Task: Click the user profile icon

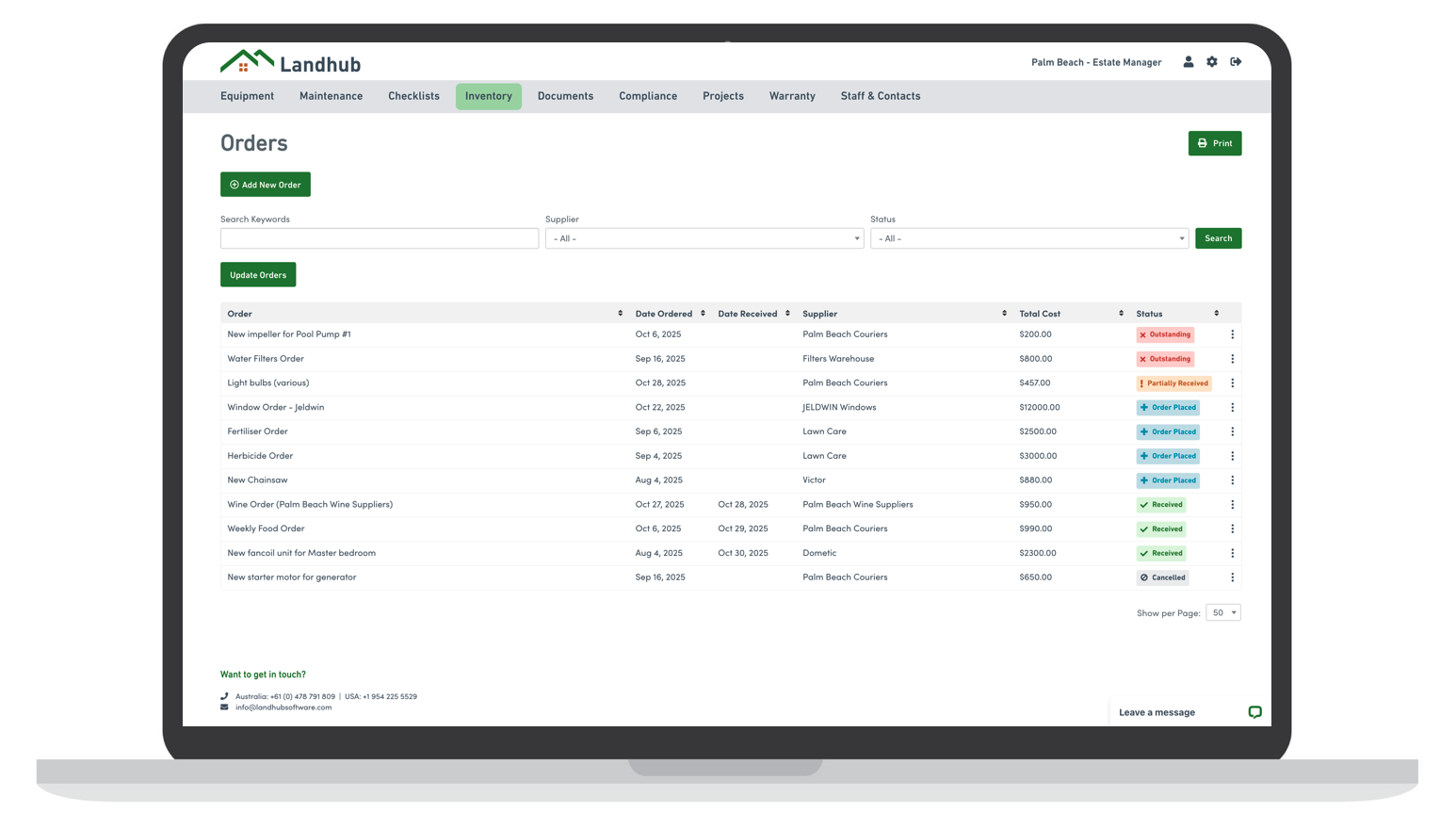Action: click(x=1188, y=62)
